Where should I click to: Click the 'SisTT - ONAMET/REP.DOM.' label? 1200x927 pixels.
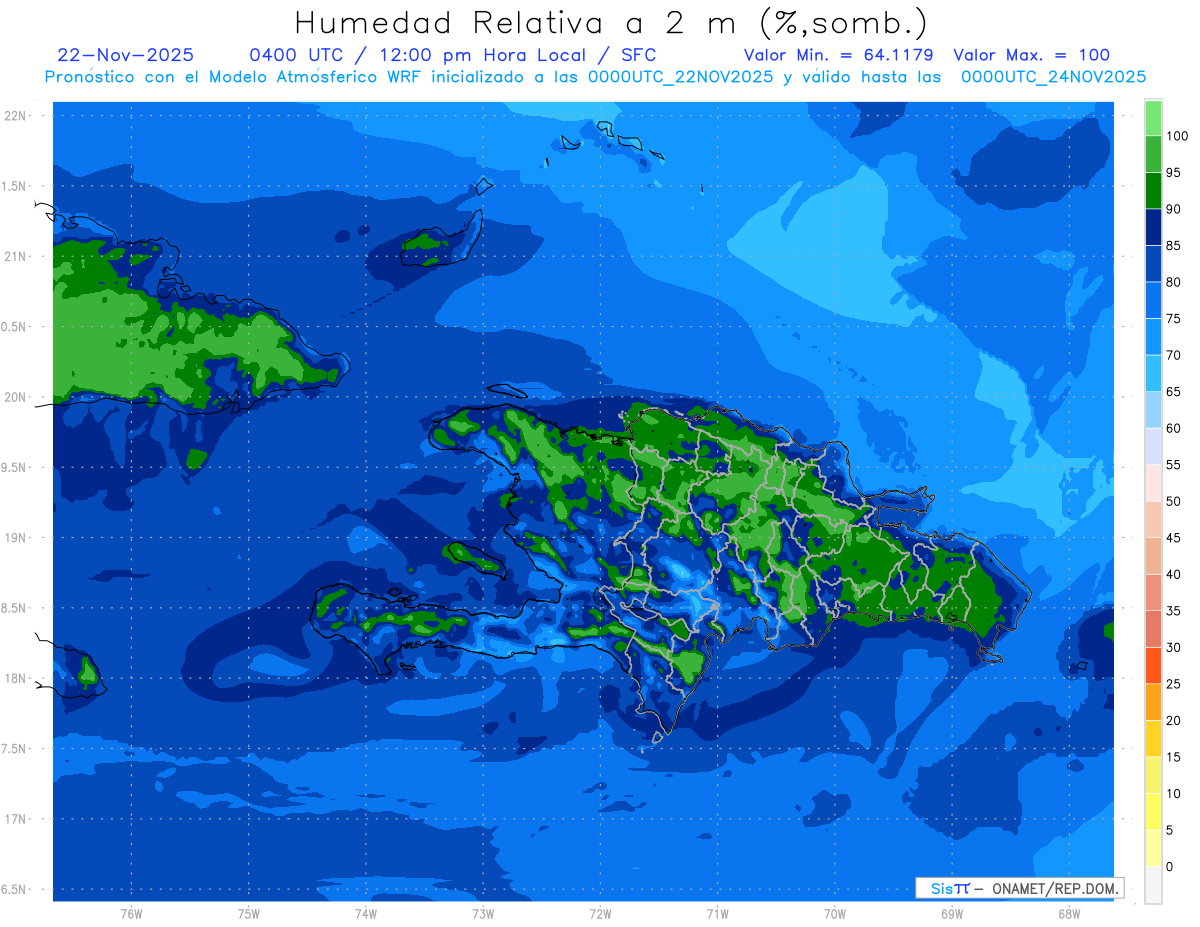tap(1019, 888)
